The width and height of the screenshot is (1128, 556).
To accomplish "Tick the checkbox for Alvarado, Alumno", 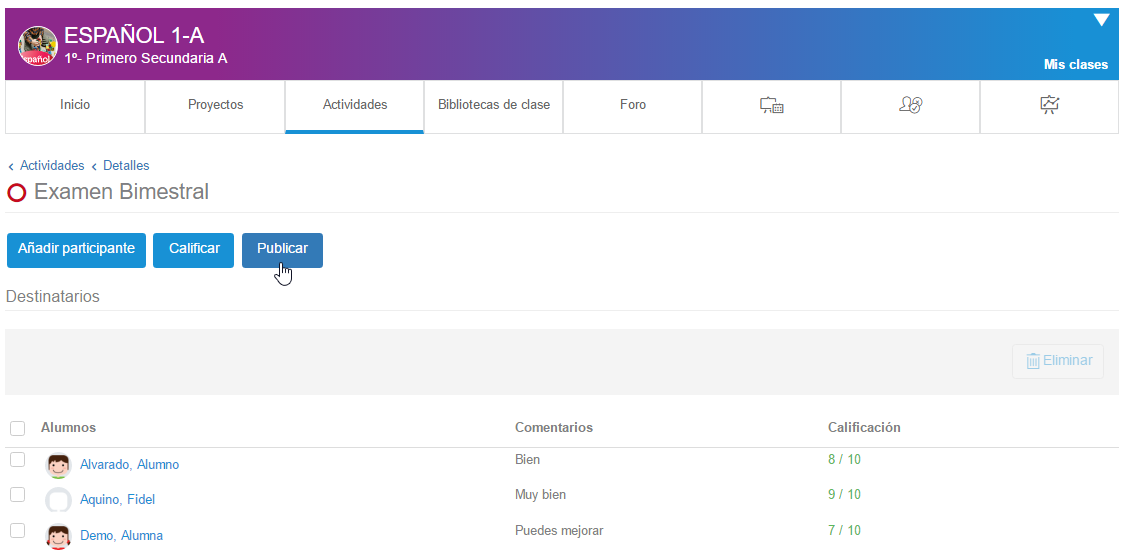I will [x=17, y=460].
